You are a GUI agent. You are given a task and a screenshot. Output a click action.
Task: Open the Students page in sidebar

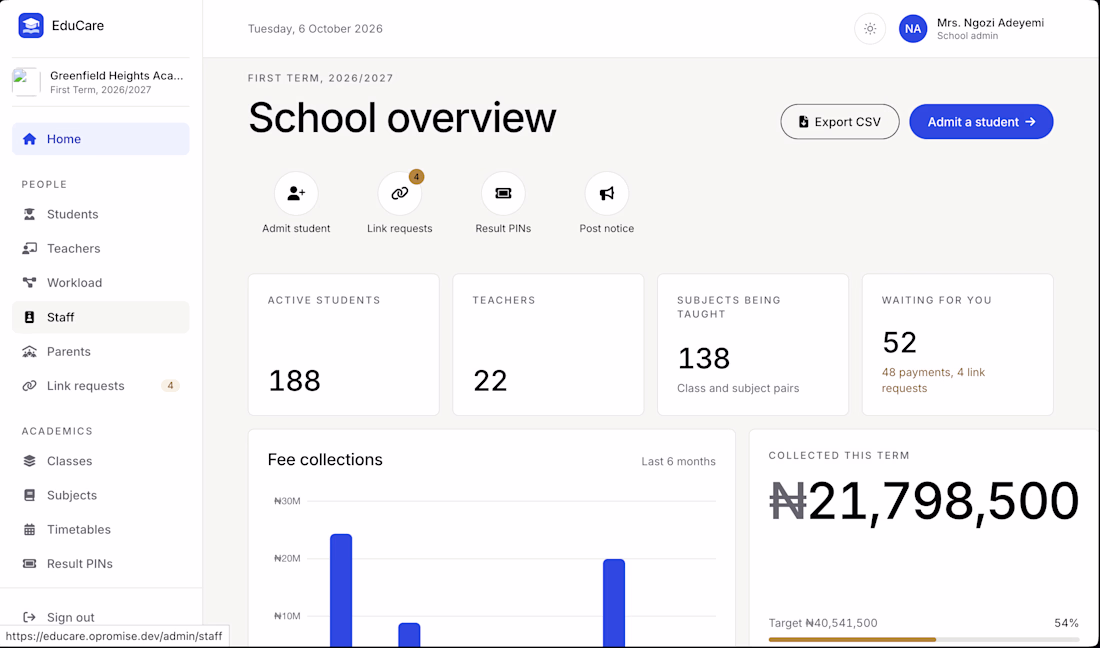(x=100, y=214)
